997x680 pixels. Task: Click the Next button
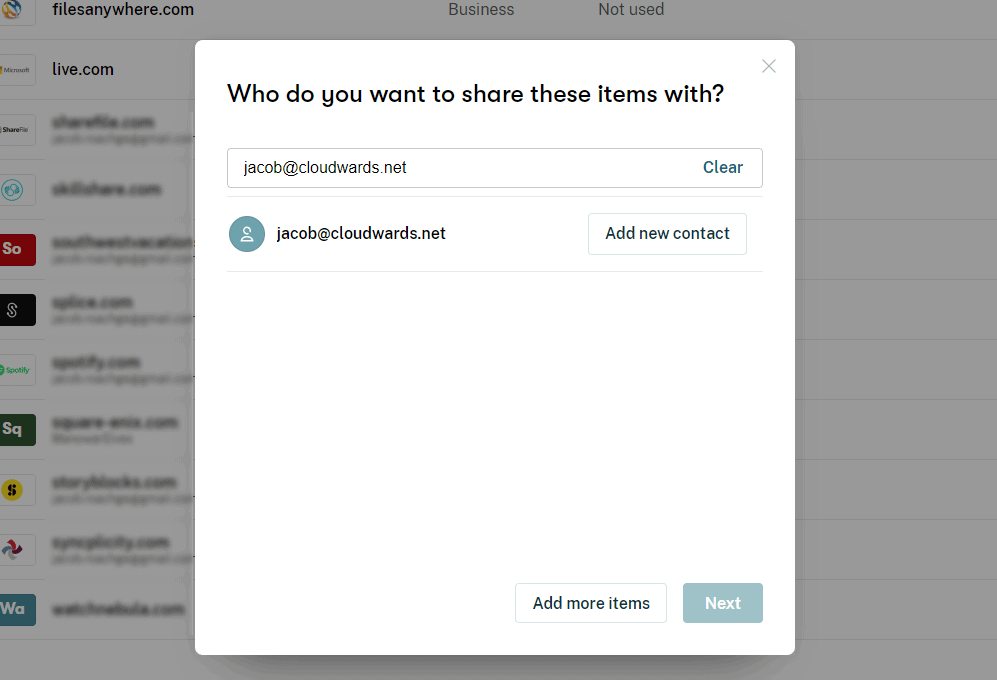tap(722, 603)
